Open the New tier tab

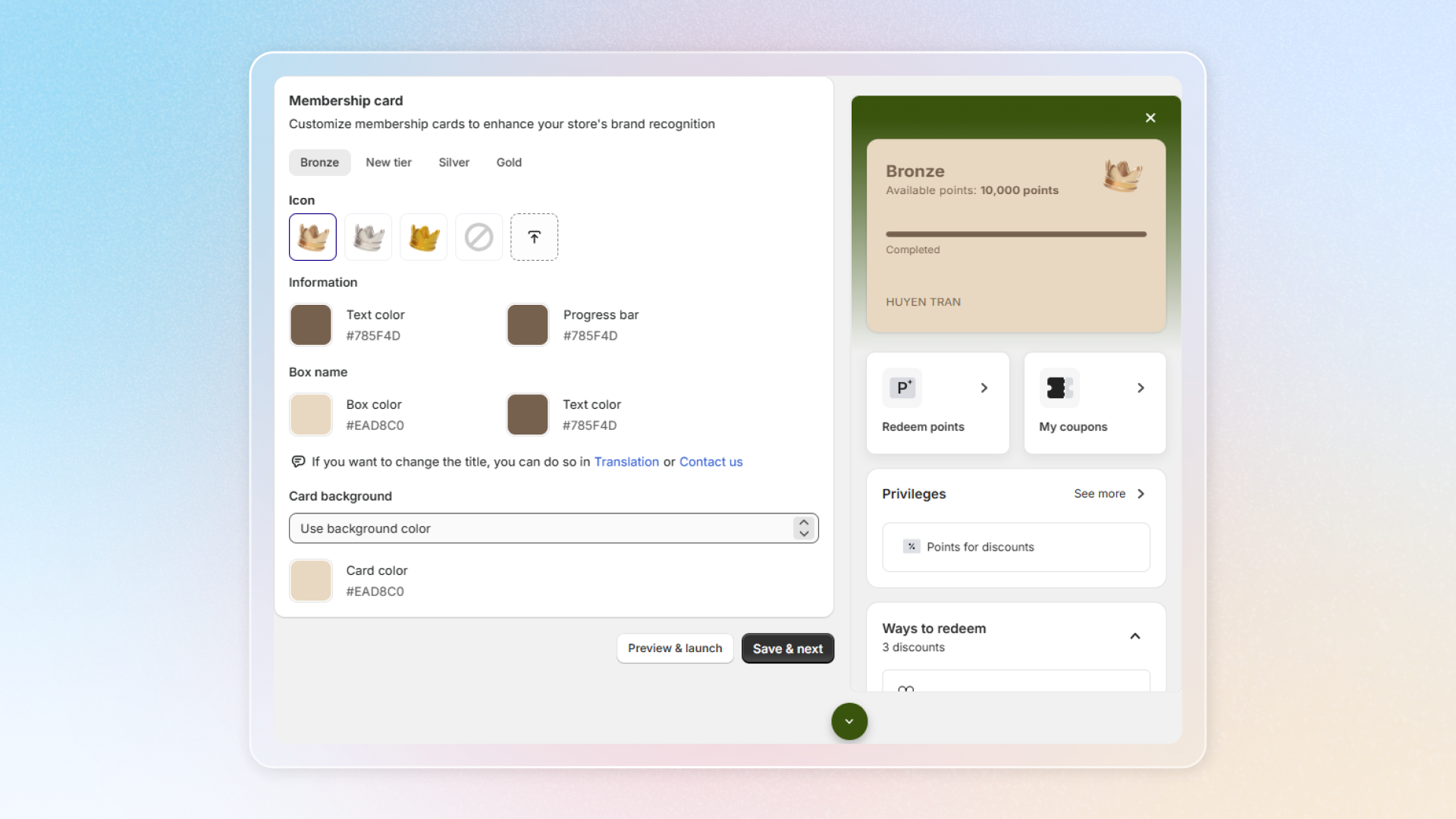coord(388,162)
